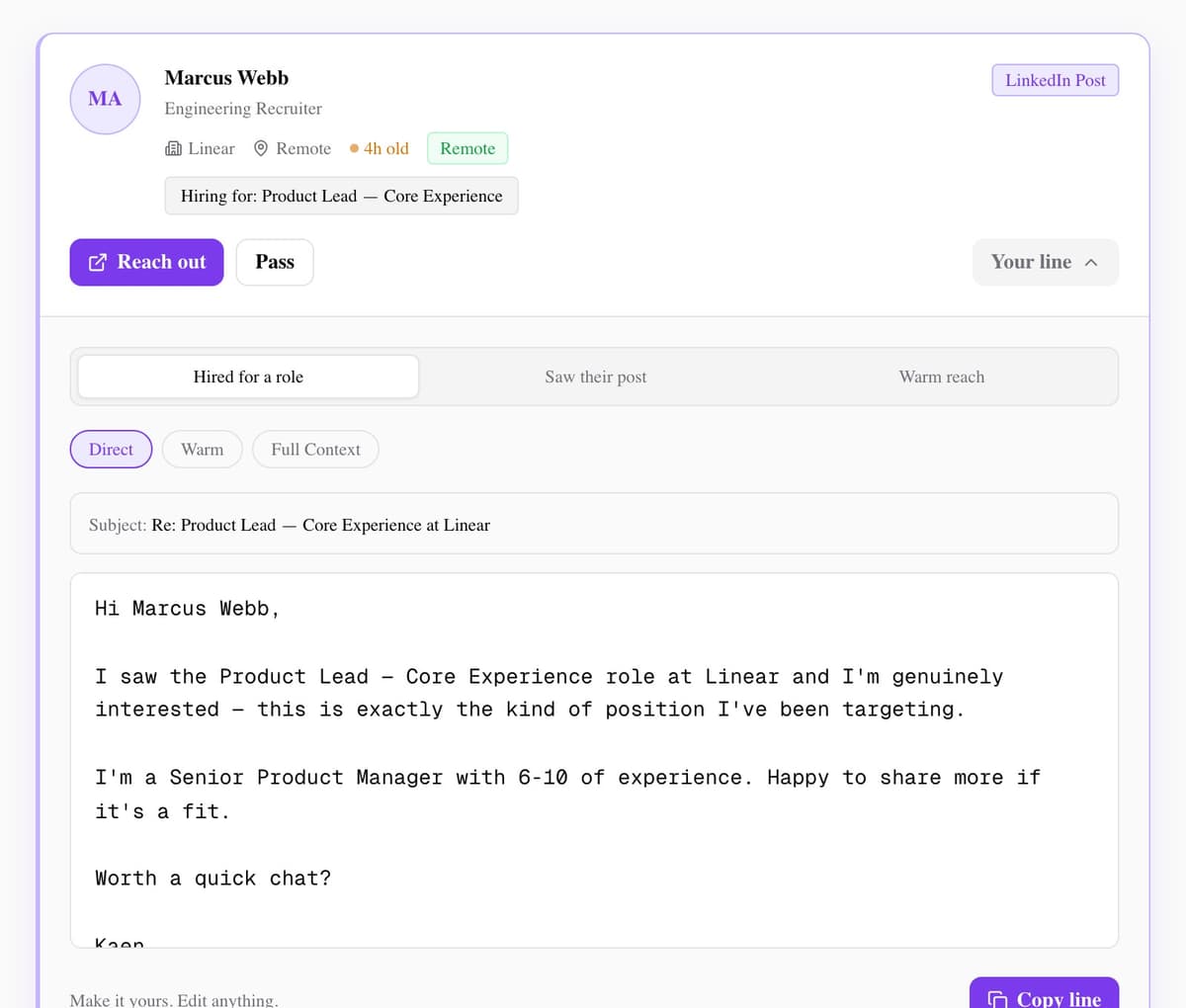Click the Linear company building icon

pos(173,148)
